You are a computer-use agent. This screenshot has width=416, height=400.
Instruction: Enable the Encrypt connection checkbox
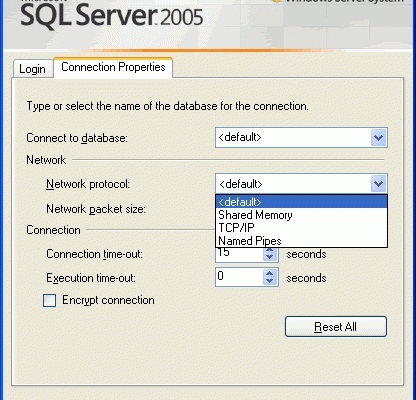point(49,300)
